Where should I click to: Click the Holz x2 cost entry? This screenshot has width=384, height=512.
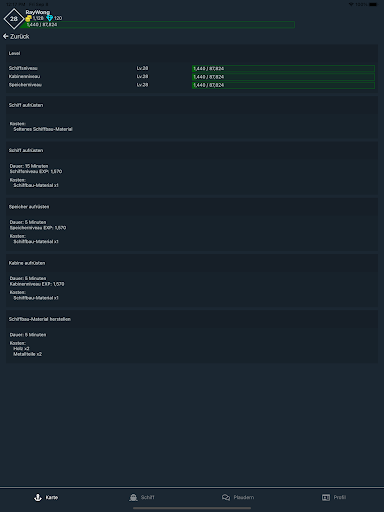[21, 349]
